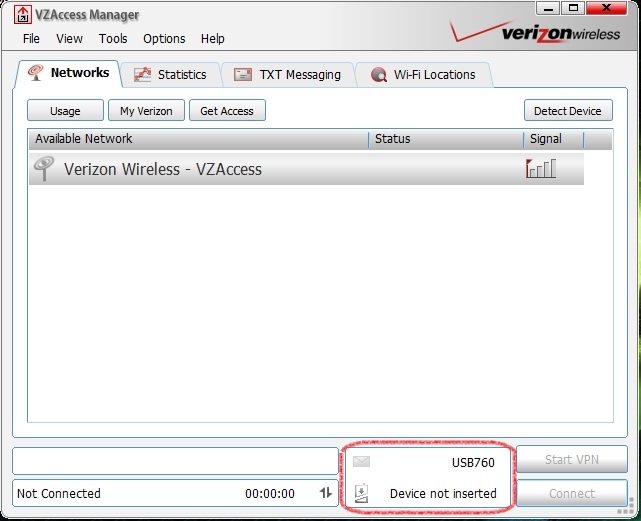Maximize the VZAccess Manager window
Image resolution: width=641 pixels, height=521 pixels.
tap(574, 8)
